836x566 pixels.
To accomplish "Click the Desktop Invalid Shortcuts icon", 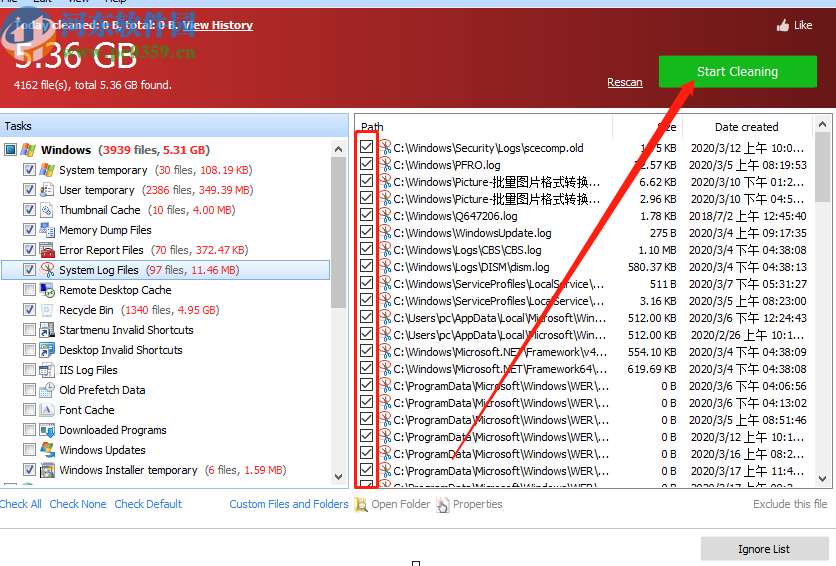I will [47, 350].
